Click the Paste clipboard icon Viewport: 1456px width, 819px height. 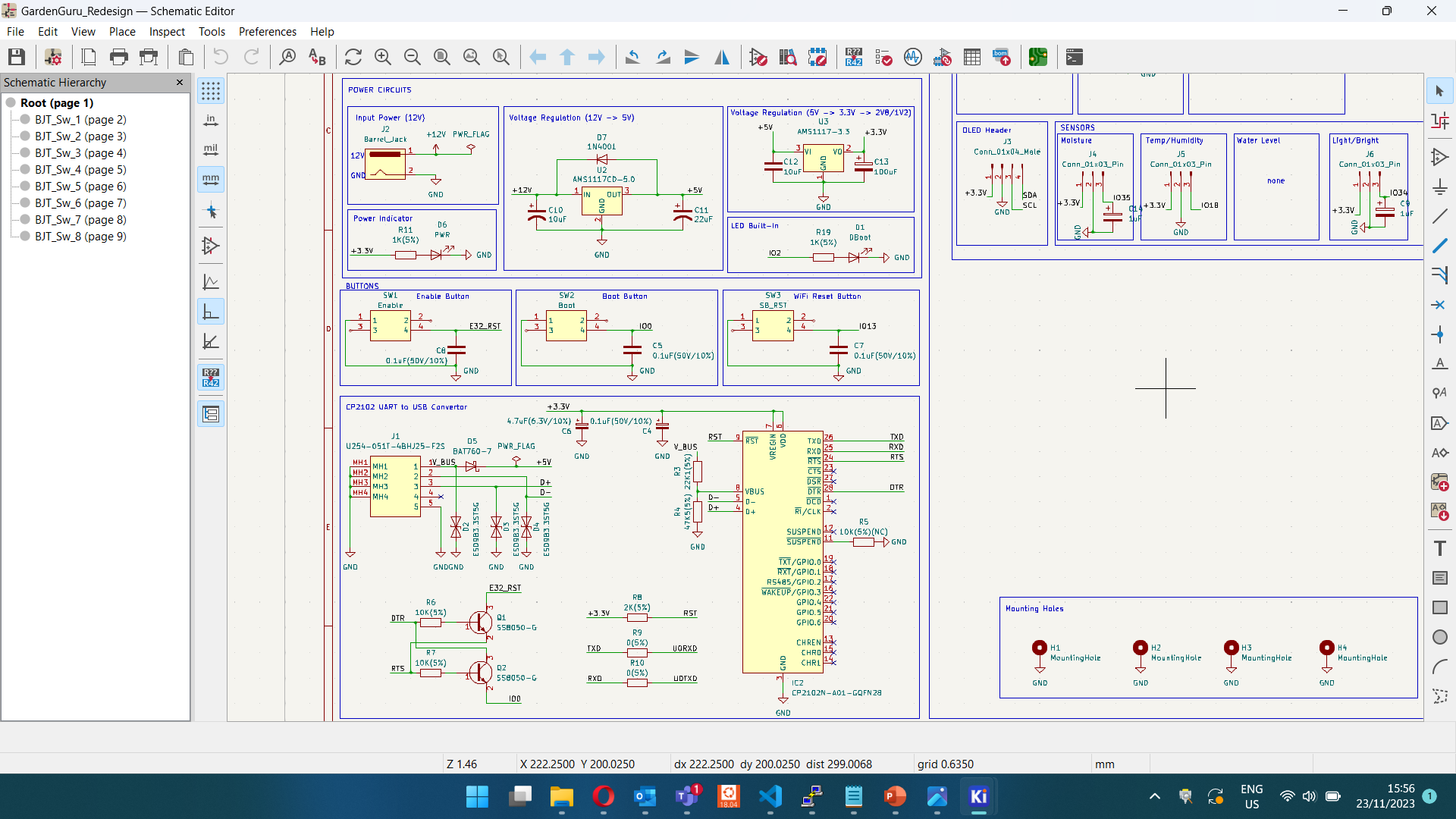click(x=186, y=57)
